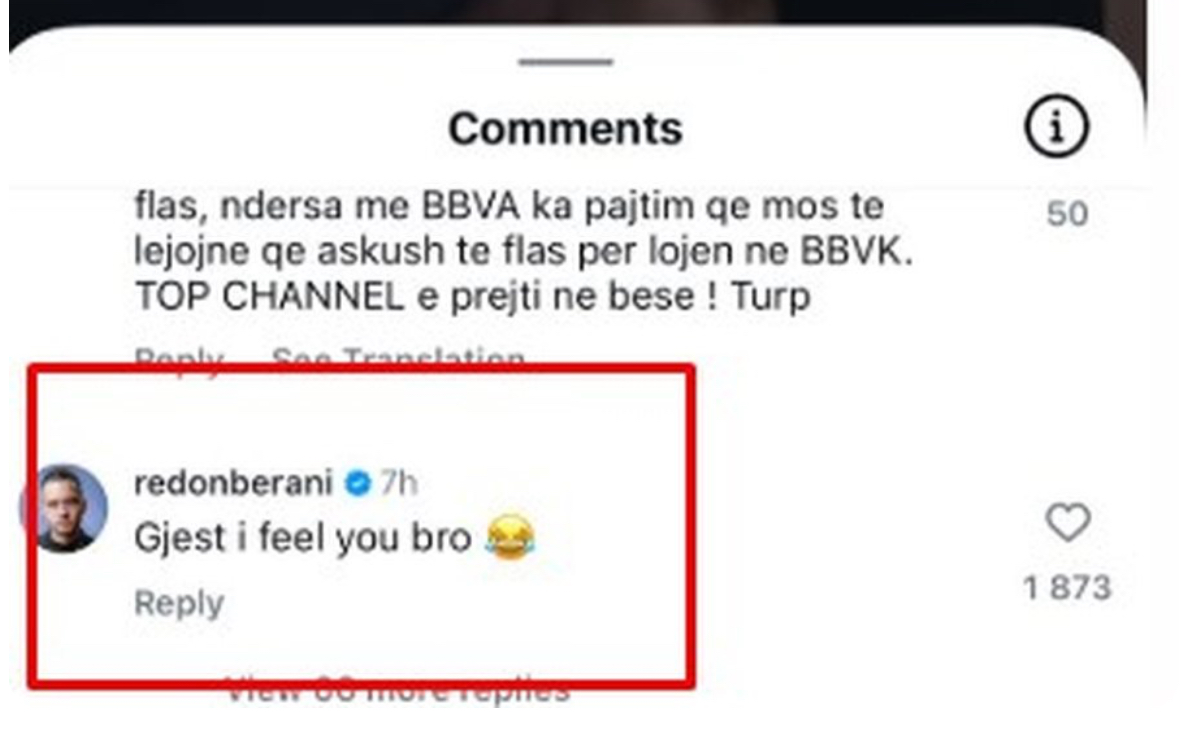This screenshot has width=1181, height=729.
Task: Tap the laughing-crying emoji in the comment
Action: click(x=510, y=536)
